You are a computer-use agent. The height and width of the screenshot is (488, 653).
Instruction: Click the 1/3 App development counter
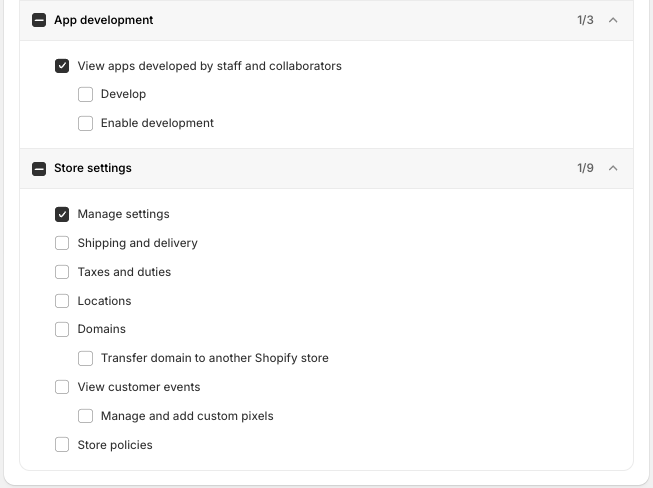click(585, 20)
